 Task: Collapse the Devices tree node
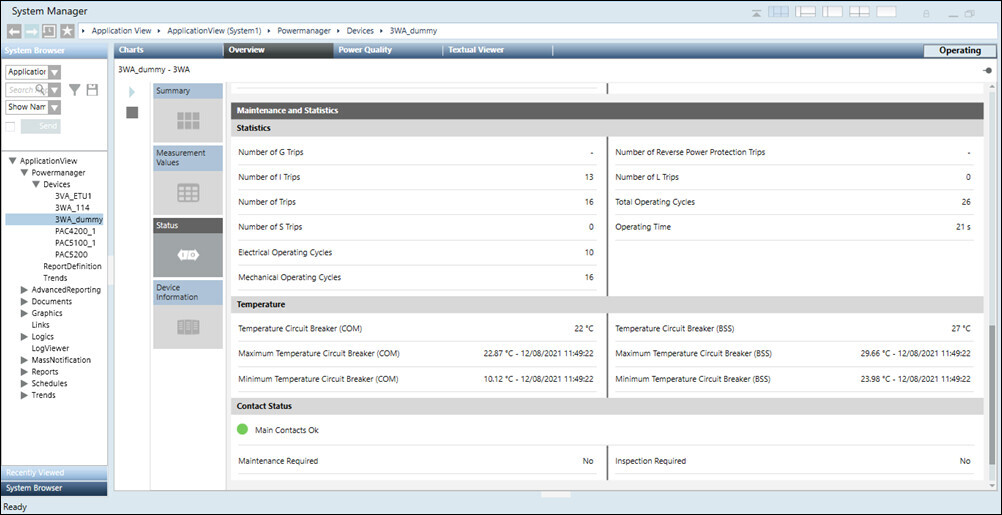click(36, 184)
